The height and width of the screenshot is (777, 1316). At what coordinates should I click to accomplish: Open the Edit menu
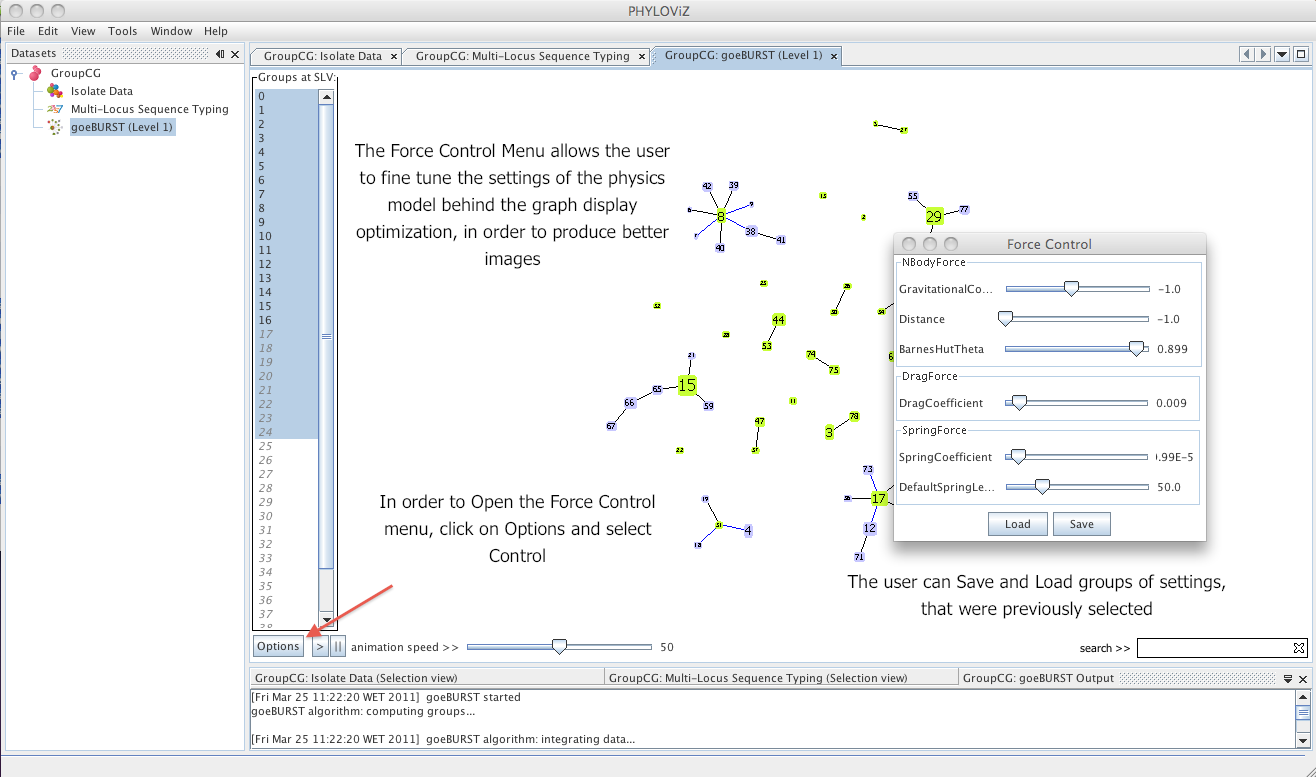pos(48,31)
